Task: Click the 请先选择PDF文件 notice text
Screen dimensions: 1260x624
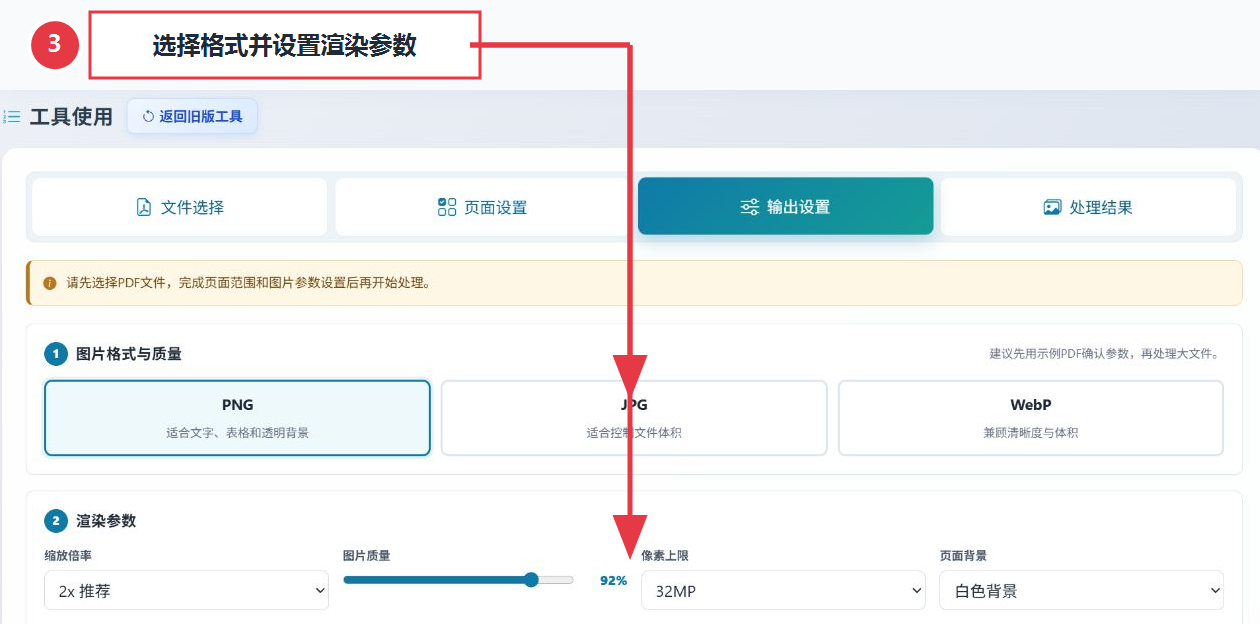Action: point(248,283)
